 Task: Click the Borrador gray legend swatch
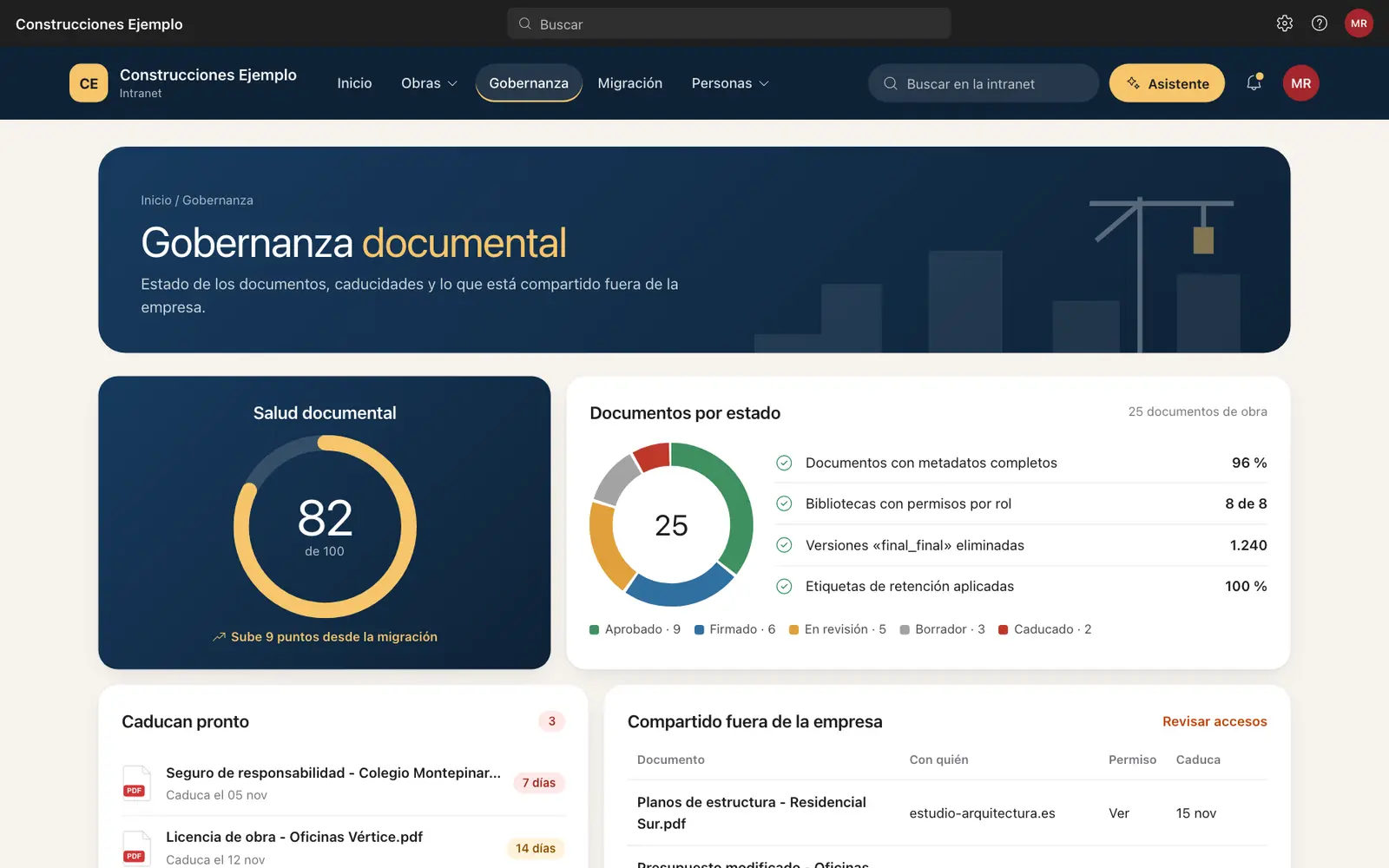[905, 630]
